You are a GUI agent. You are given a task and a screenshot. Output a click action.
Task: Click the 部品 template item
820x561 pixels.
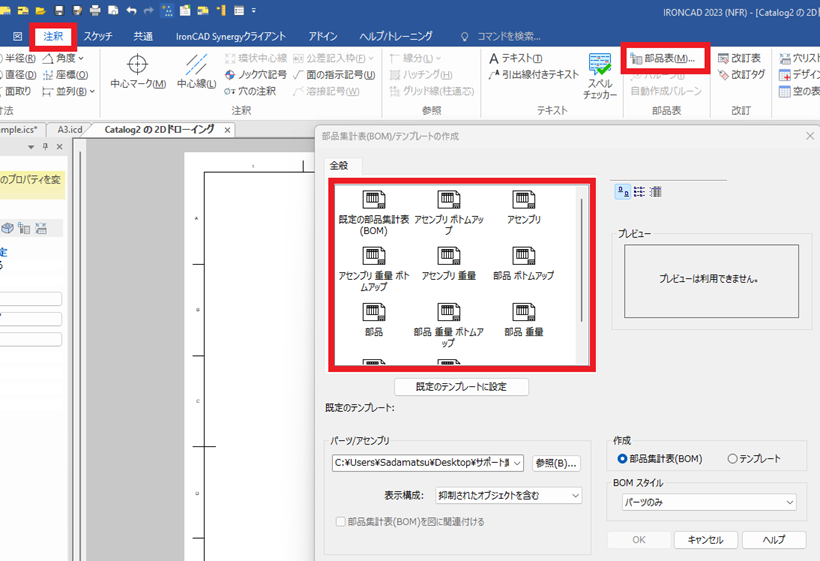click(x=373, y=320)
